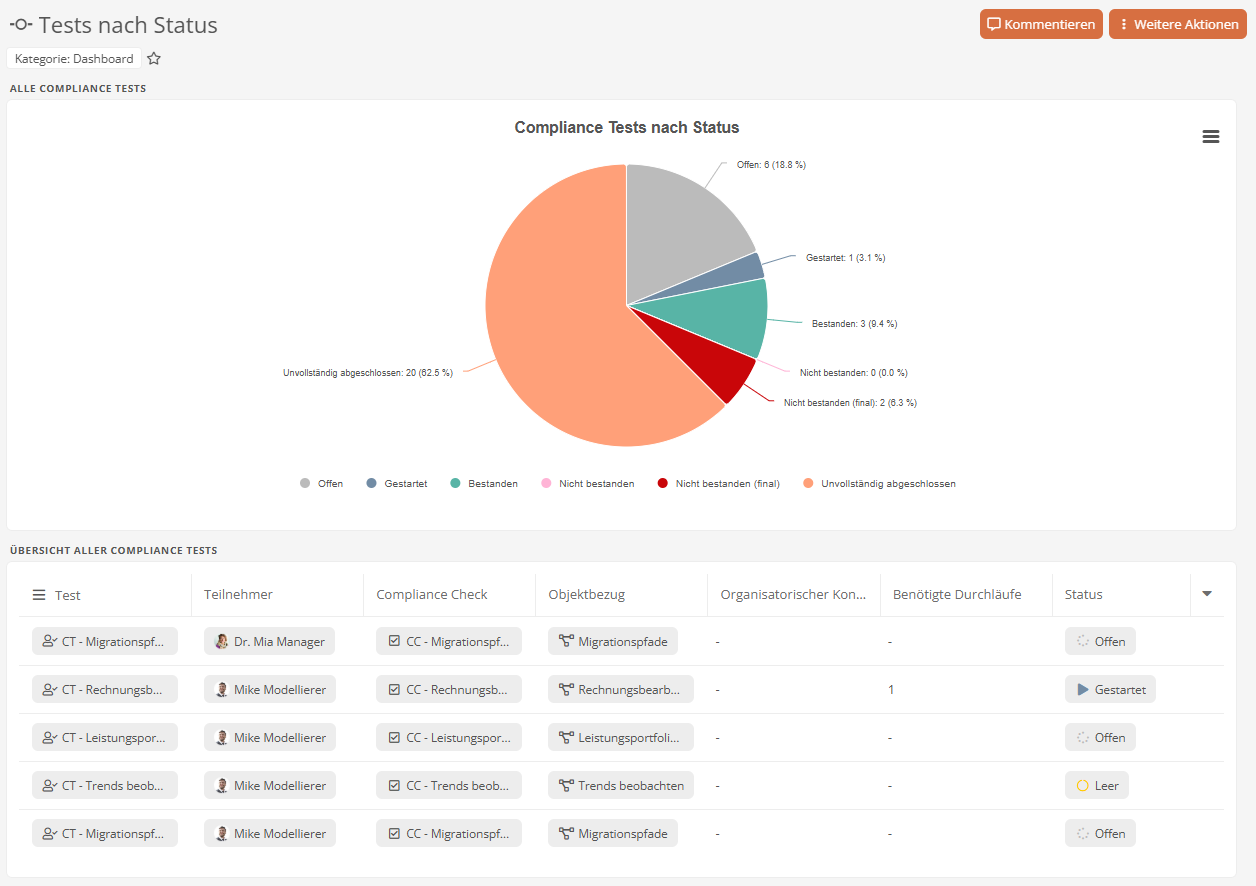Click the Gestartet play status chip

tap(1110, 690)
